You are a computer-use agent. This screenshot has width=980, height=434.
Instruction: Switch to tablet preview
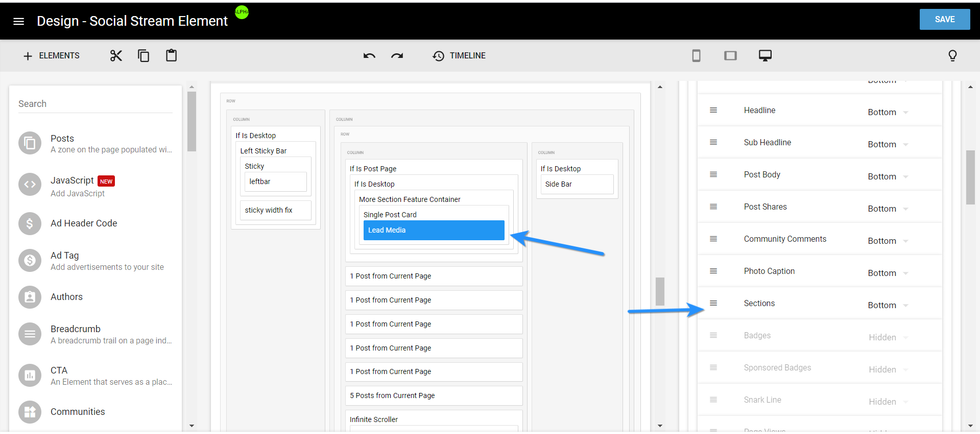(x=730, y=56)
